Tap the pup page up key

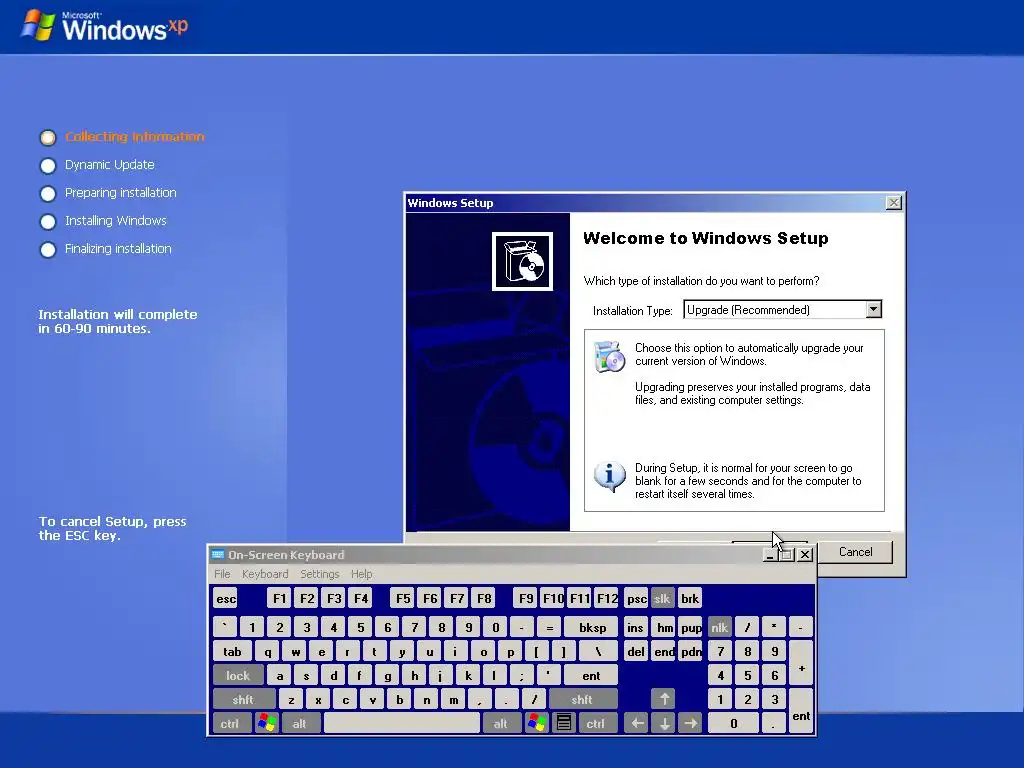691,628
